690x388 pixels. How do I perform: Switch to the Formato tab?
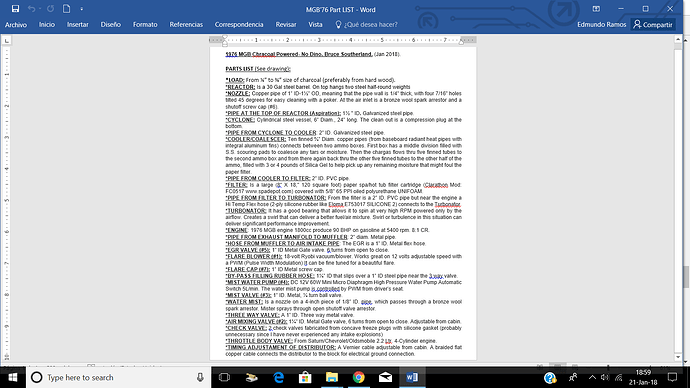pos(145,25)
